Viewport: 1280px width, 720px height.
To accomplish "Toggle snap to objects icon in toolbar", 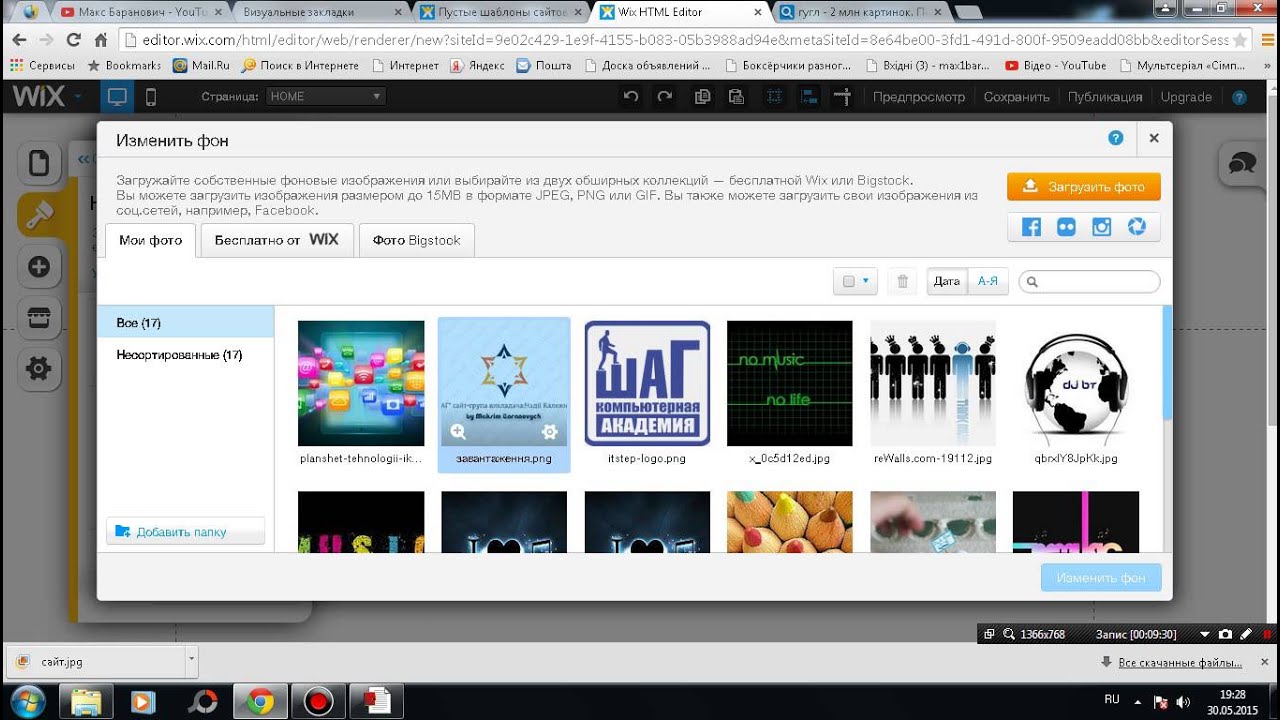I will [x=809, y=97].
